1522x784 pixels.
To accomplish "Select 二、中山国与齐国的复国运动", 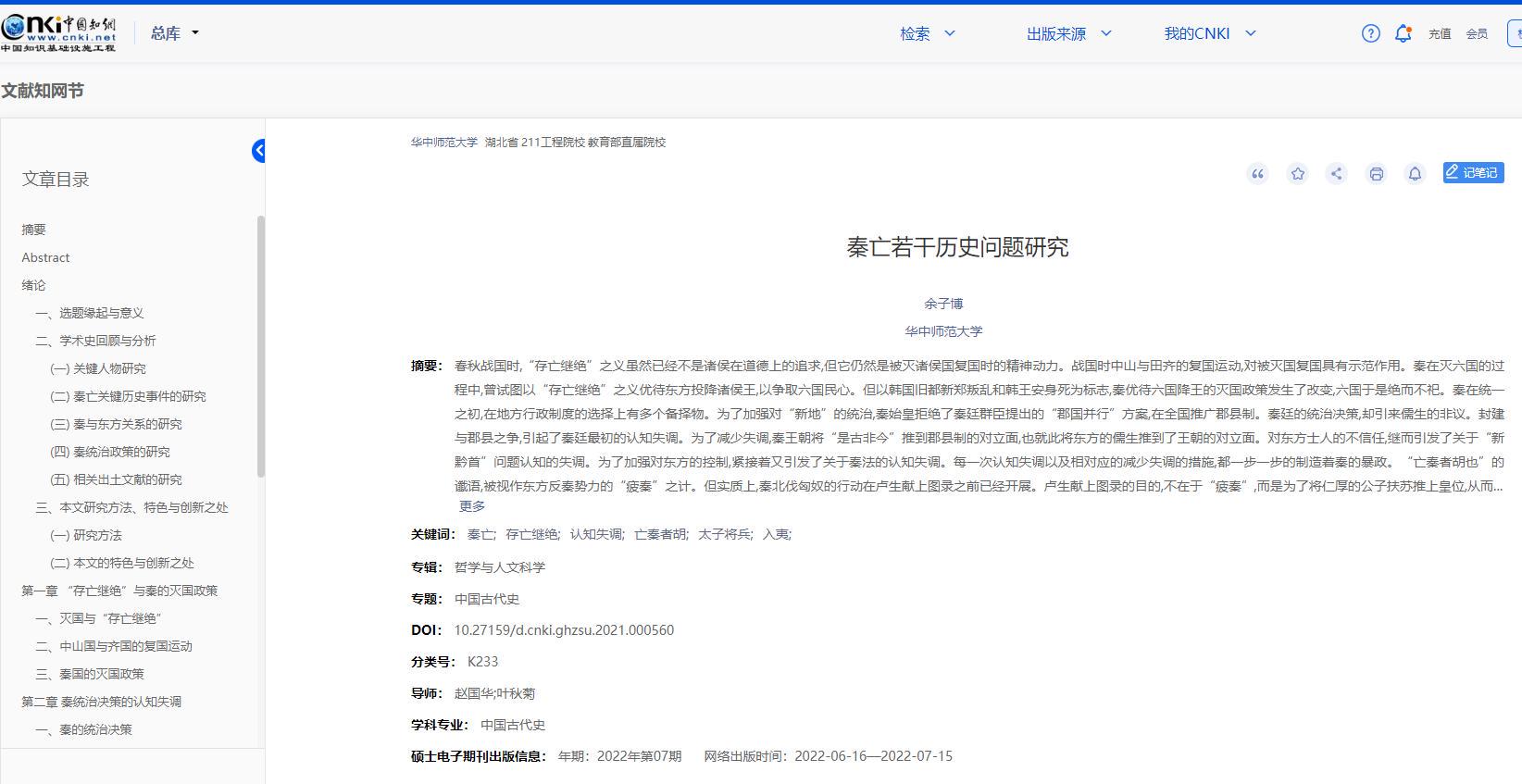I will 114,646.
